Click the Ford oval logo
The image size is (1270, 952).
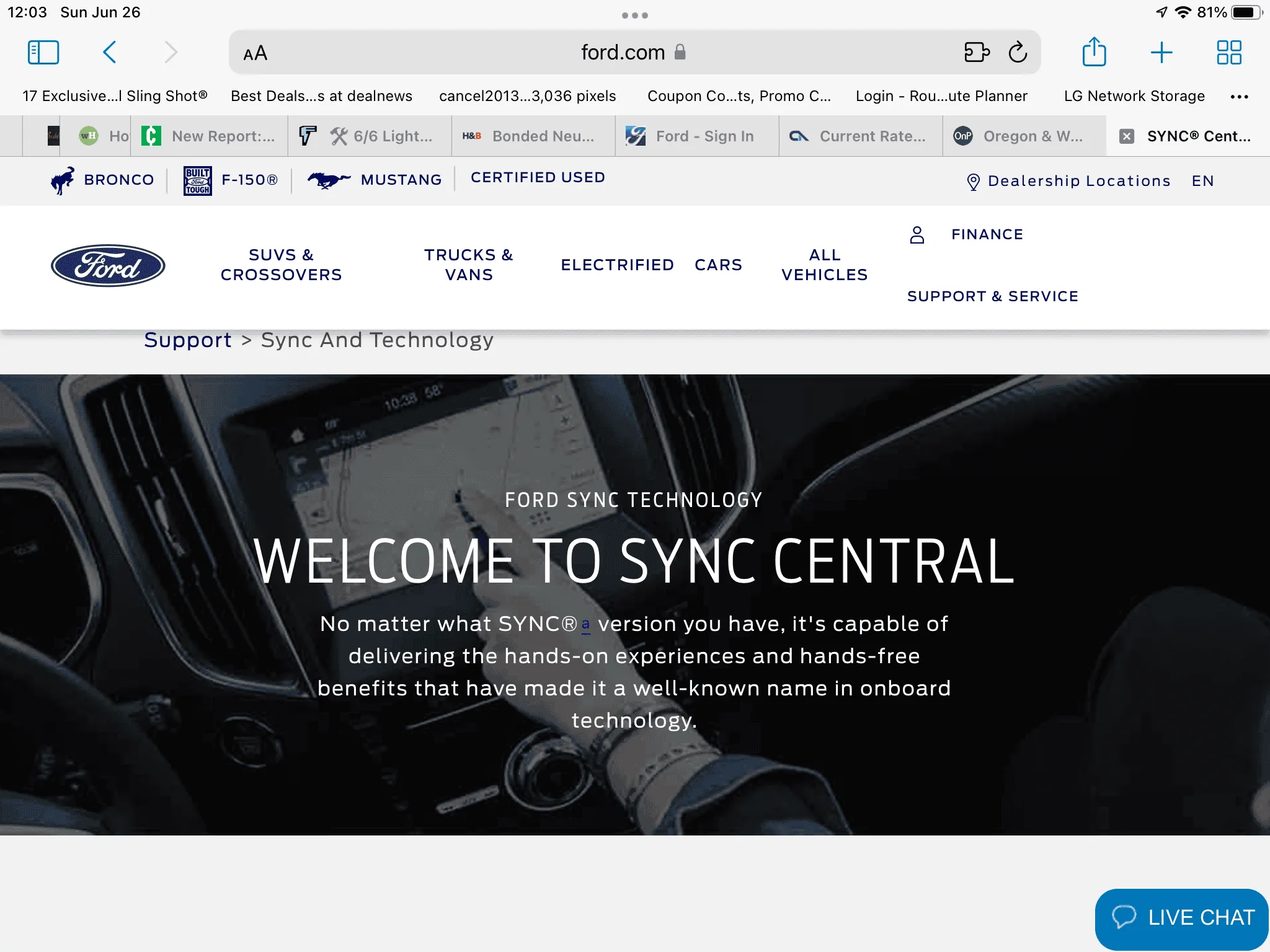pos(108,265)
